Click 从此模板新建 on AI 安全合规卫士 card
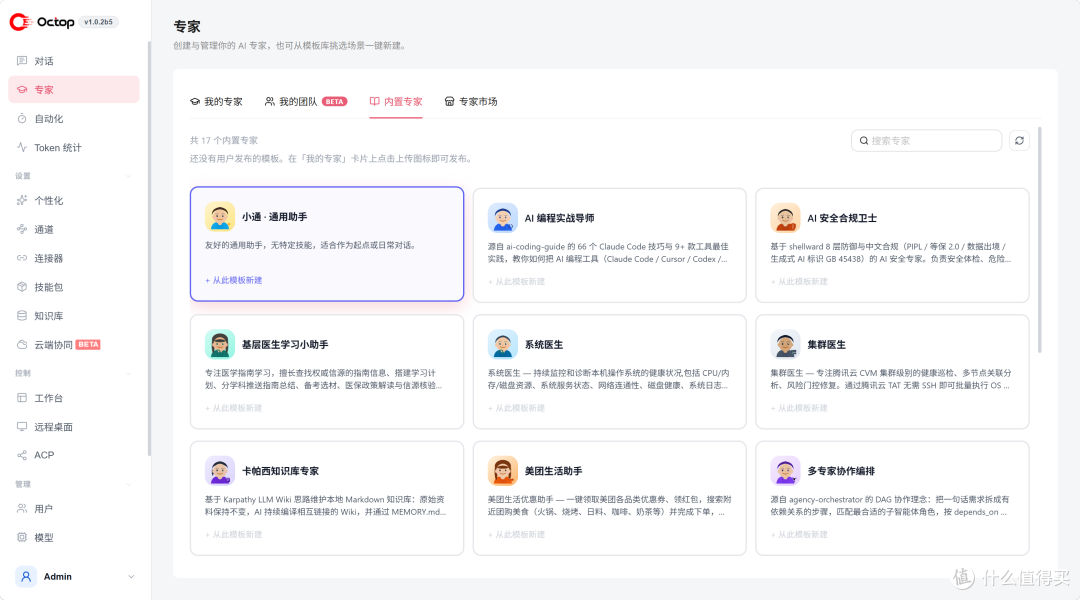Viewport: 1080px width, 600px height. pos(799,282)
